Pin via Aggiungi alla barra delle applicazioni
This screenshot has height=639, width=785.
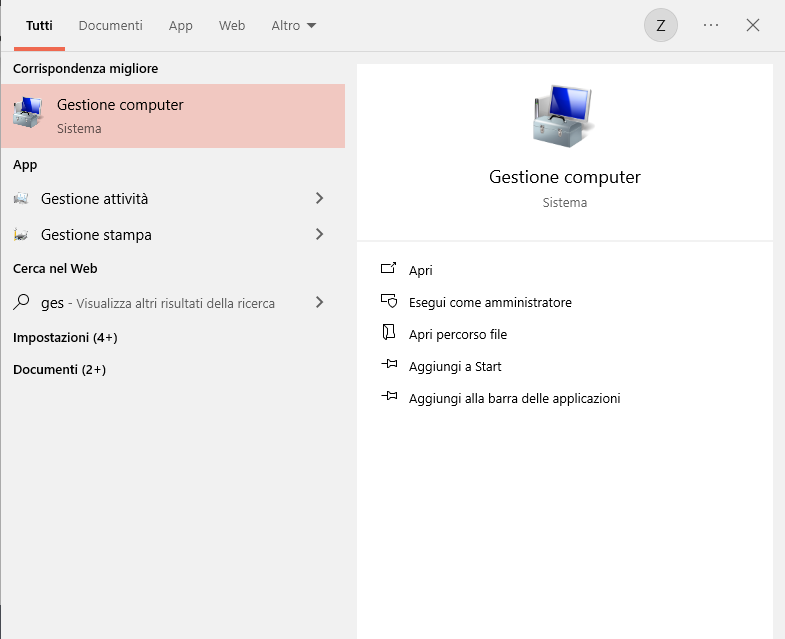click(x=514, y=398)
